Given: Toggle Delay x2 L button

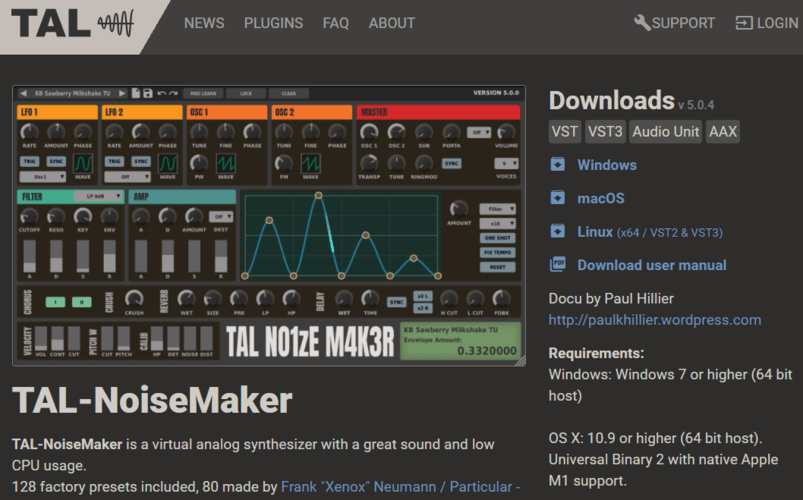Looking at the screenshot, I should coord(422,296).
